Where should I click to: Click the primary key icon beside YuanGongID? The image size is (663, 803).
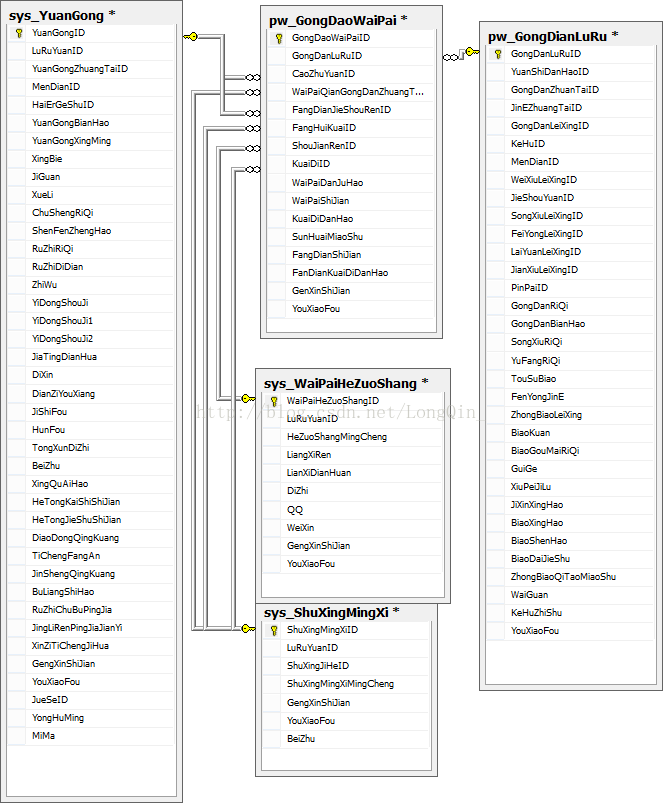pos(19,33)
